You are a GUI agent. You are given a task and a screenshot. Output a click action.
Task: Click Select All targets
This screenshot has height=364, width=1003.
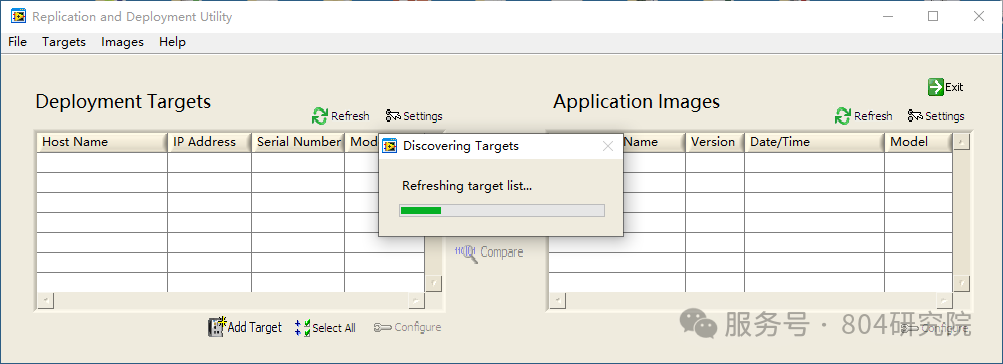click(x=325, y=328)
